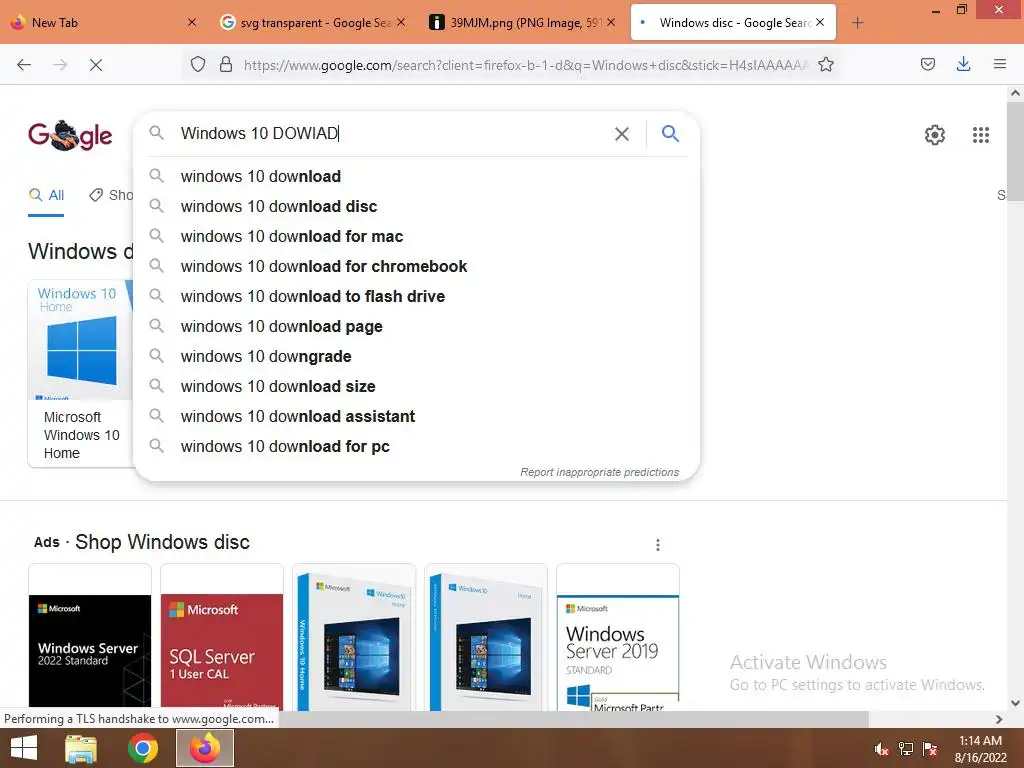Select the Shopping results tab
This screenshot has height=768, width=1024.
point(111,195)
